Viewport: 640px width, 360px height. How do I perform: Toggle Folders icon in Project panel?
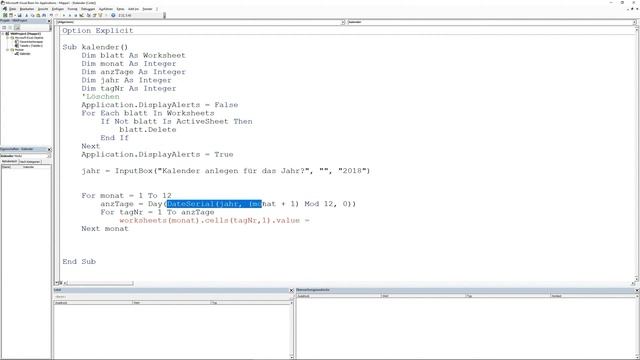pyautogui.click(x=17, y=28)
